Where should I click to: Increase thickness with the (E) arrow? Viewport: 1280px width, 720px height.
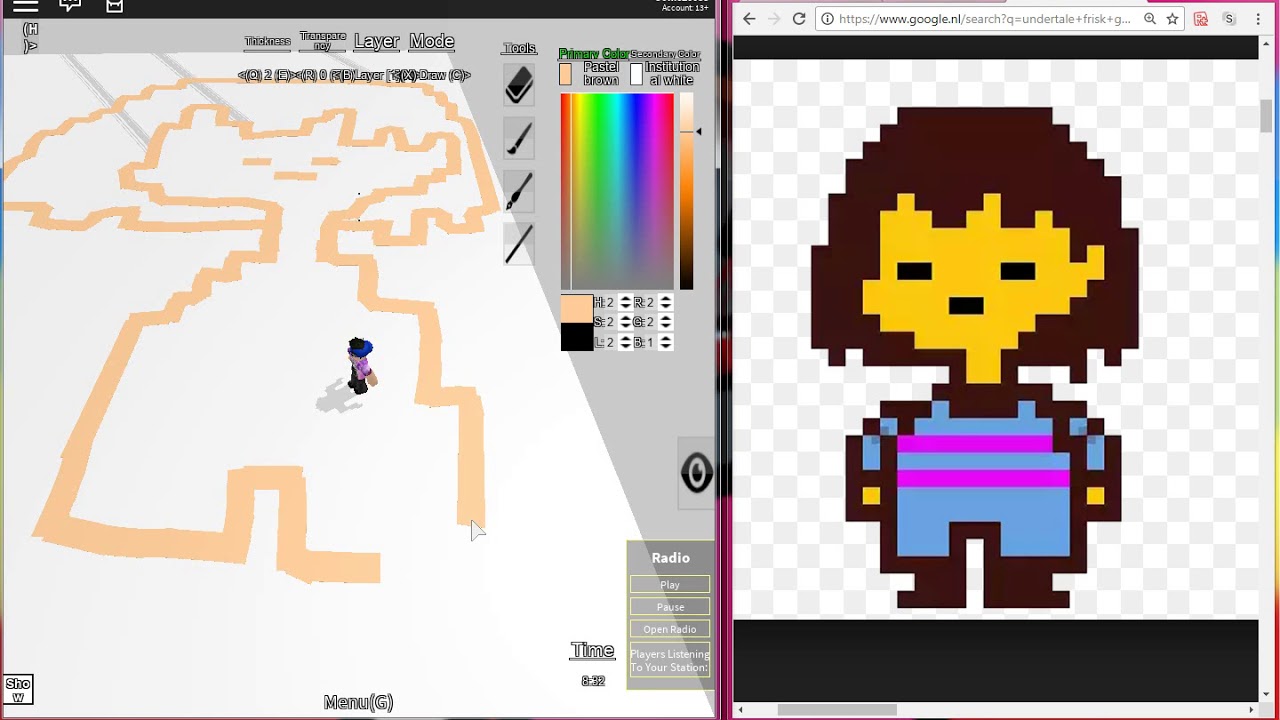283,75
